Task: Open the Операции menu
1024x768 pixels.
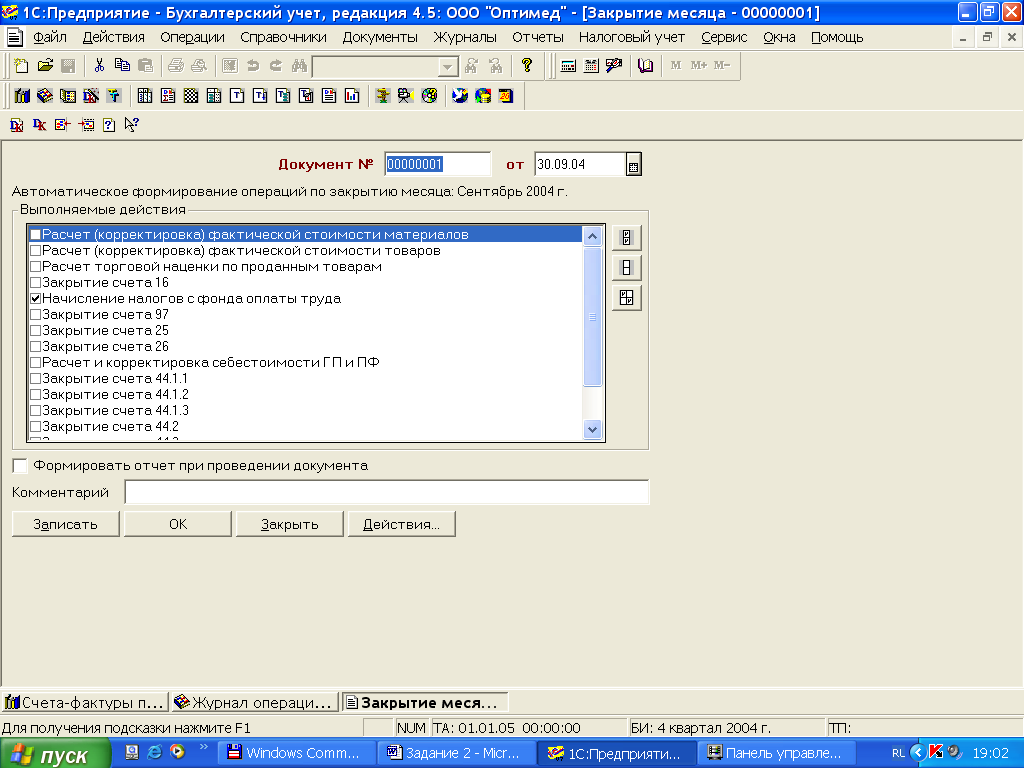Action: [x=192, y=37]
